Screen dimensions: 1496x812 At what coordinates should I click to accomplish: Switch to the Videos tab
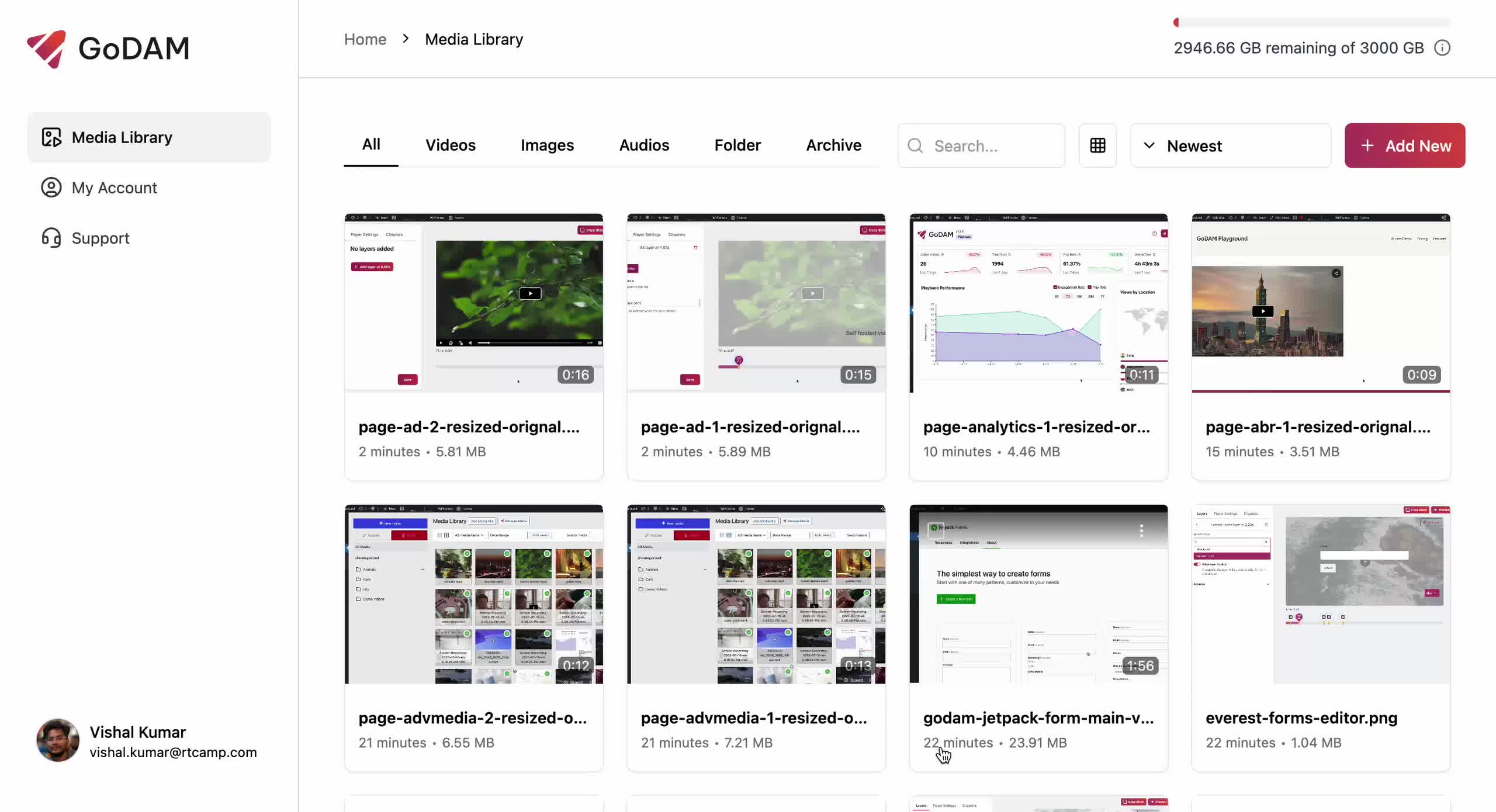(x=451, y=145)
